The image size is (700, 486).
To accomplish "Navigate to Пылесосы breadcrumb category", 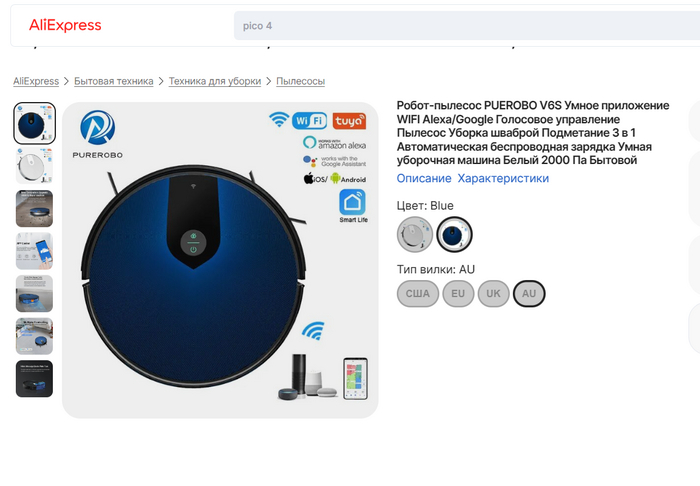I will tap(300, 81).
